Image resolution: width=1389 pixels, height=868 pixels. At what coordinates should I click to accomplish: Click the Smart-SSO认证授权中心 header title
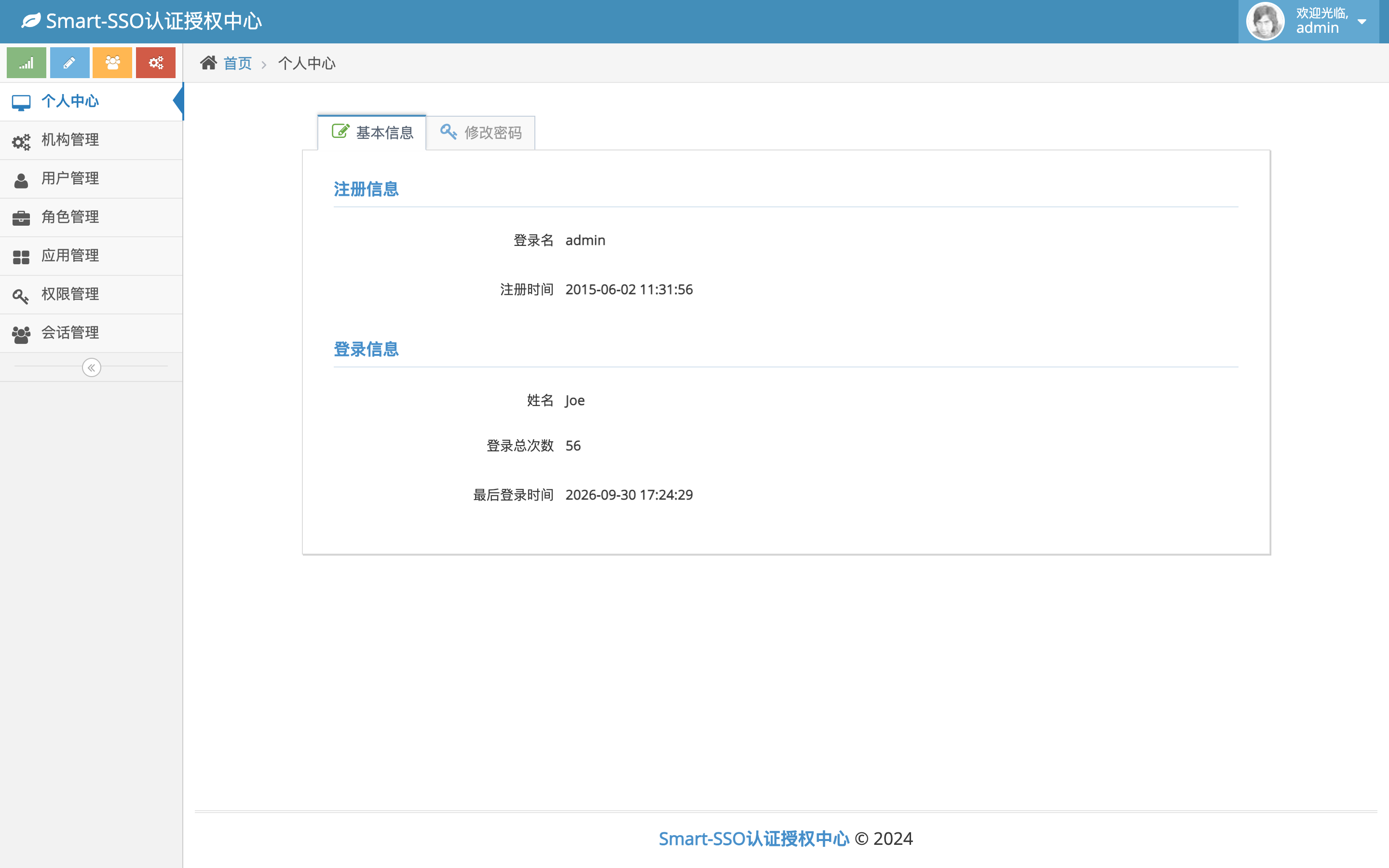[x=154, y=21]
